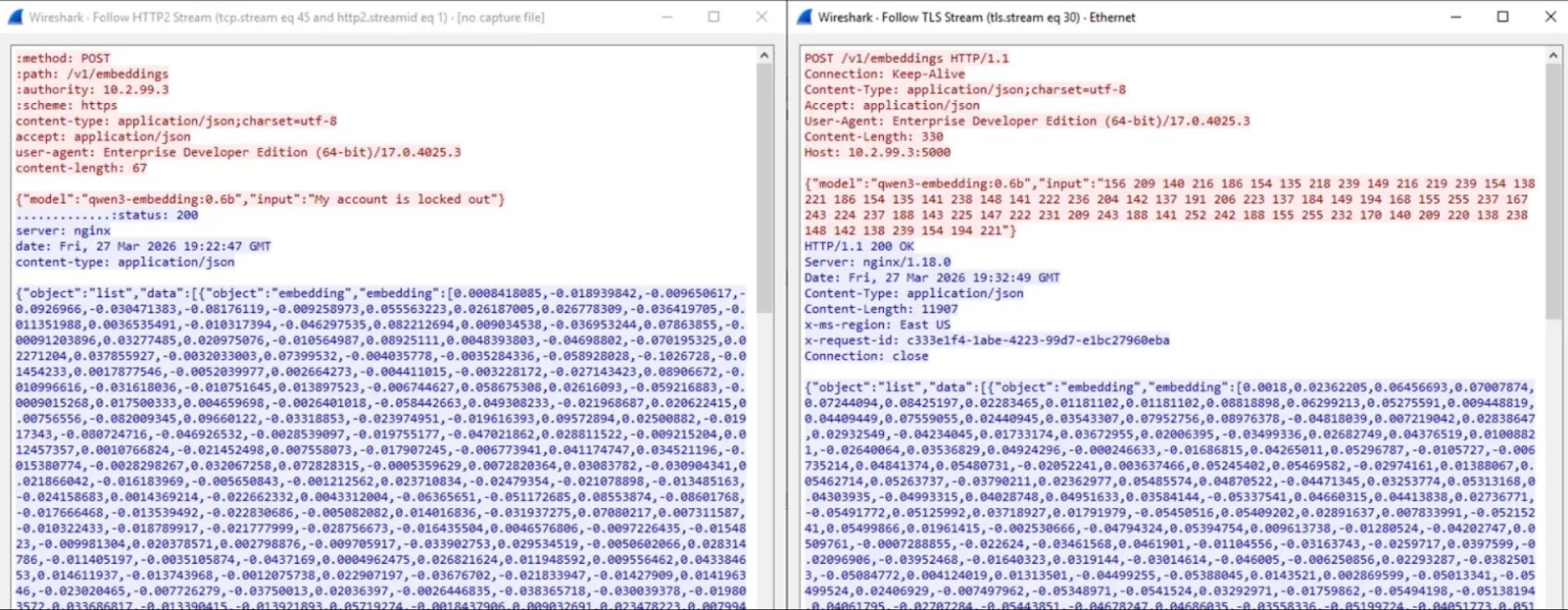Click the 'Content-Length: 11907' line
The height and width of the screenshot is (610, 1568).
tap(881, 309)
